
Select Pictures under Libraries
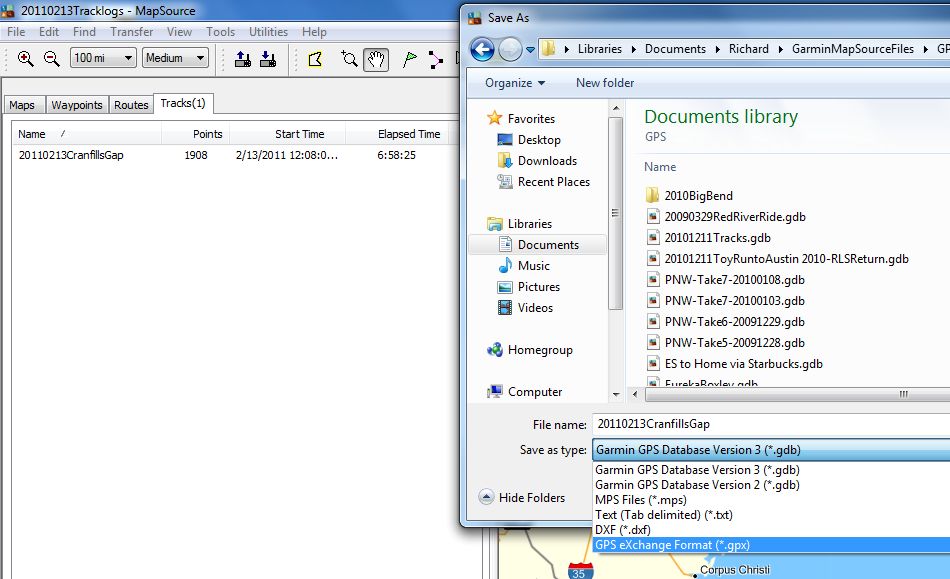click(x=529, y=287)
